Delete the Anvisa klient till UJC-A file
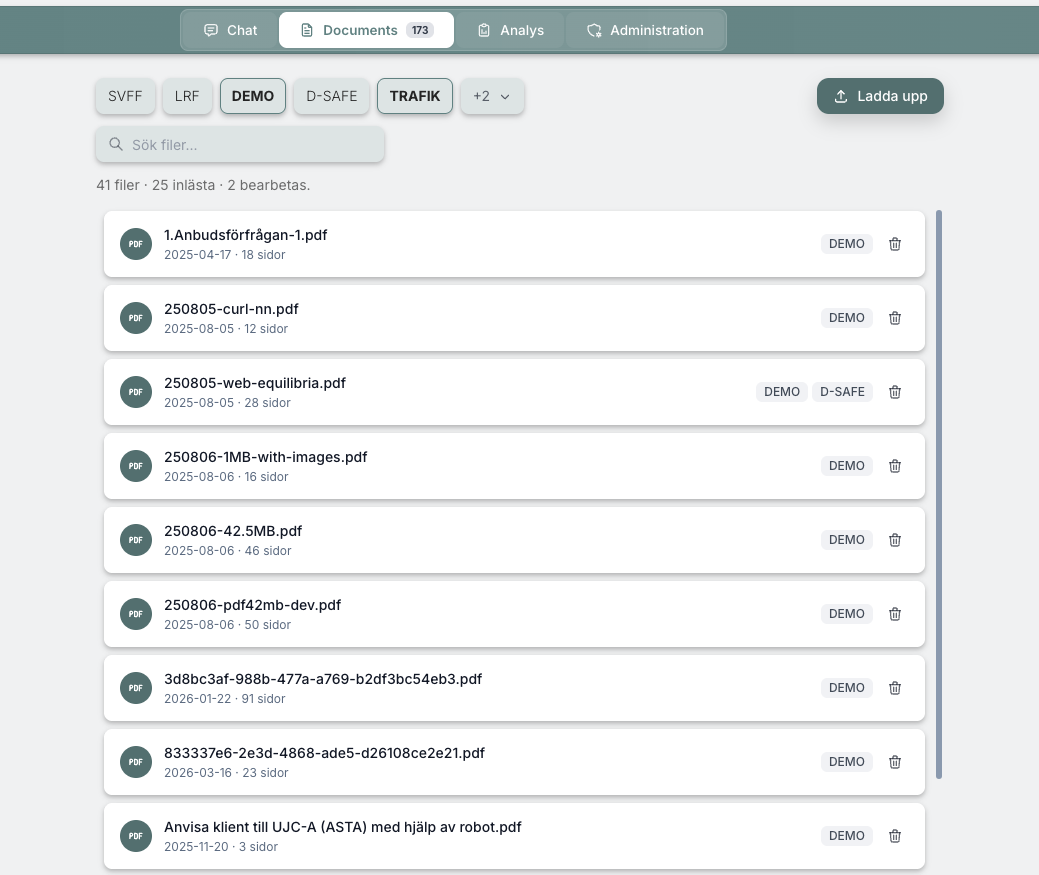The image size is (1039, 875). point(895,836)
